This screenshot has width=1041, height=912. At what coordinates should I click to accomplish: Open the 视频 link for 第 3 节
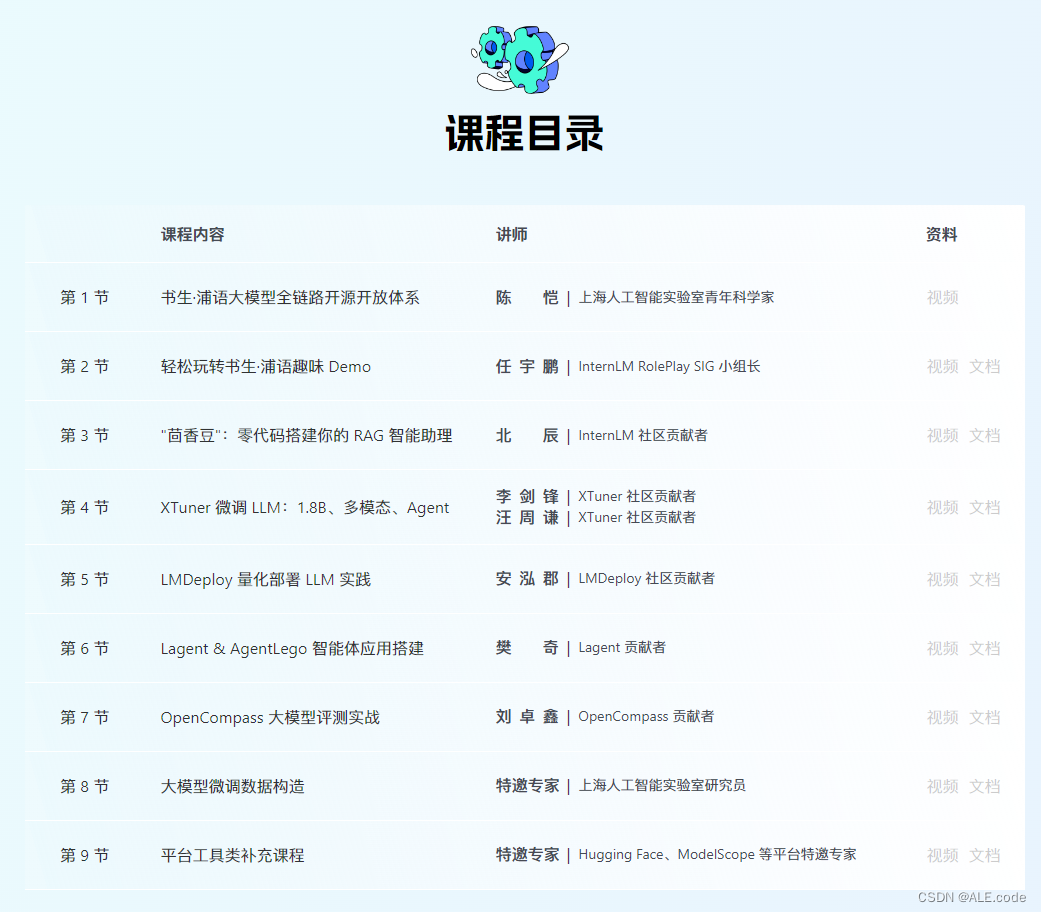pyautogui.click(x=942, y=435)
